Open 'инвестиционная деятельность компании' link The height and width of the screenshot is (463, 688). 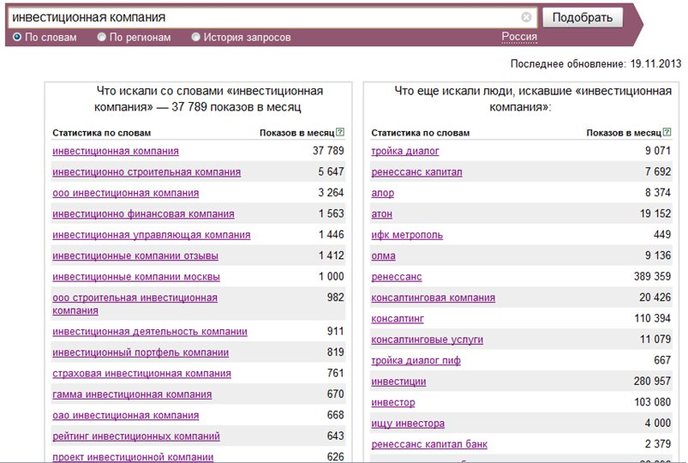pos(150,332)
